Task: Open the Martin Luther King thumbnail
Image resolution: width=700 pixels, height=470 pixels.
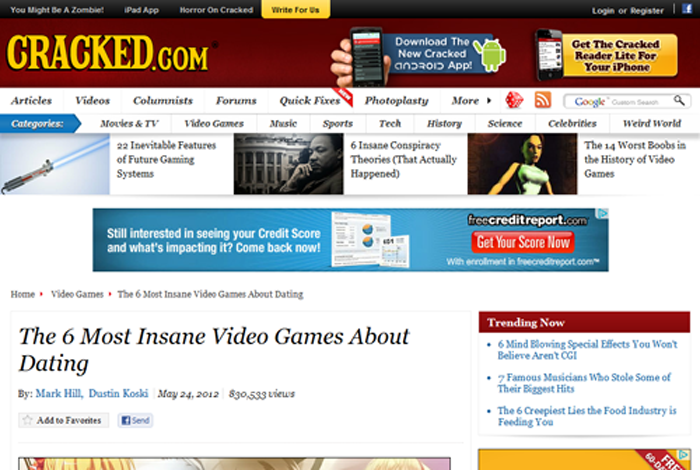Action: (x=288, y=164)
